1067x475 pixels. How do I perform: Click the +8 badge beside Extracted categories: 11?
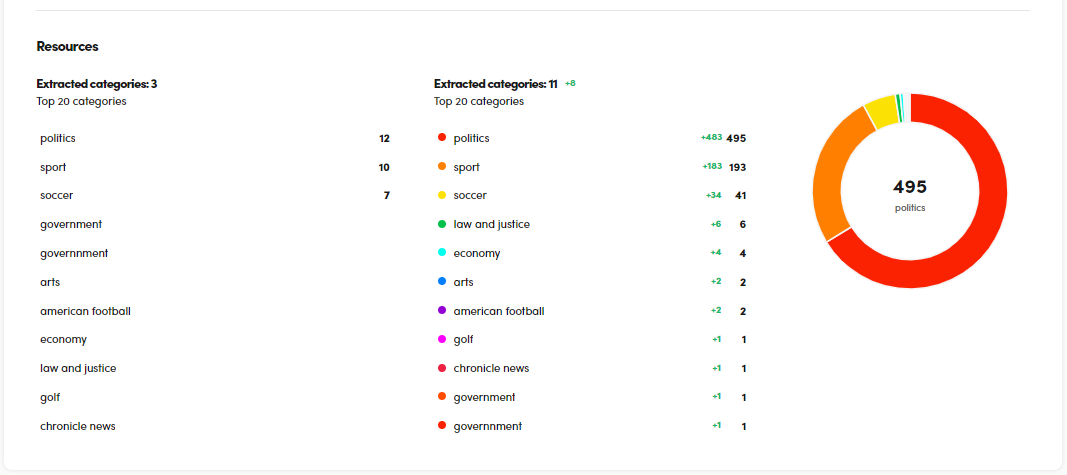click(570, 84)
